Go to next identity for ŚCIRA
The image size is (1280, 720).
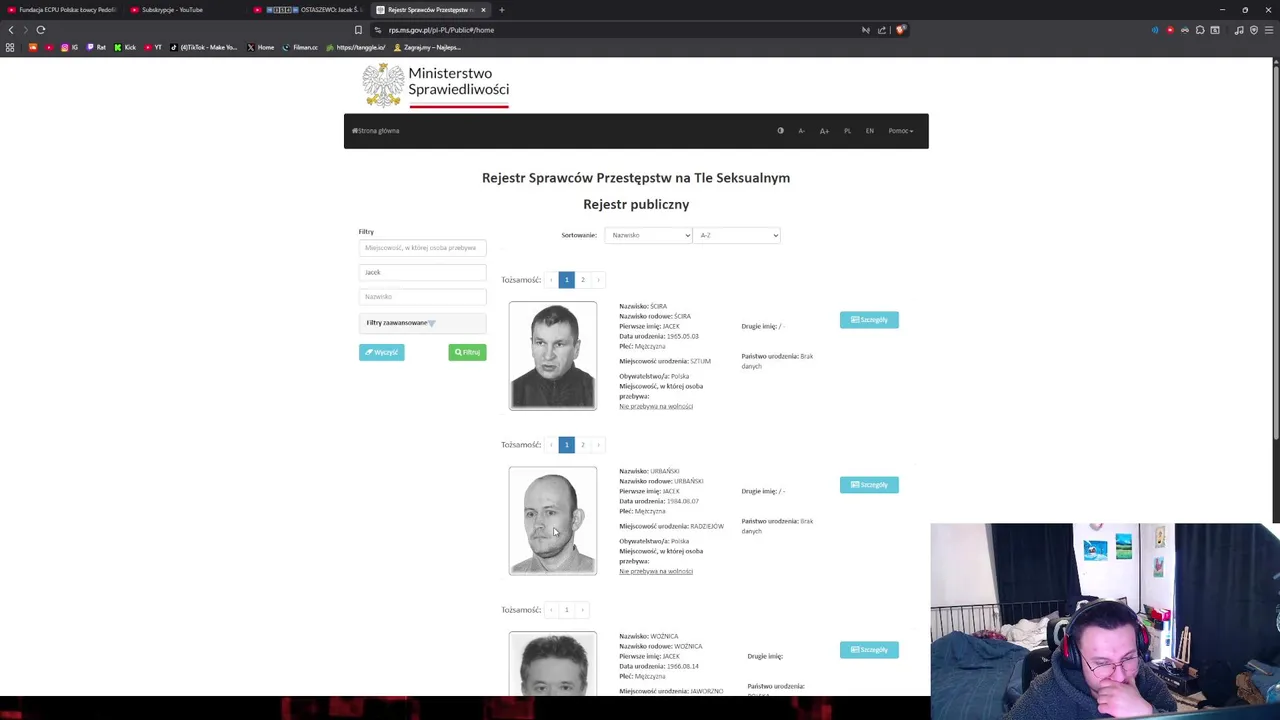[598, 280]
